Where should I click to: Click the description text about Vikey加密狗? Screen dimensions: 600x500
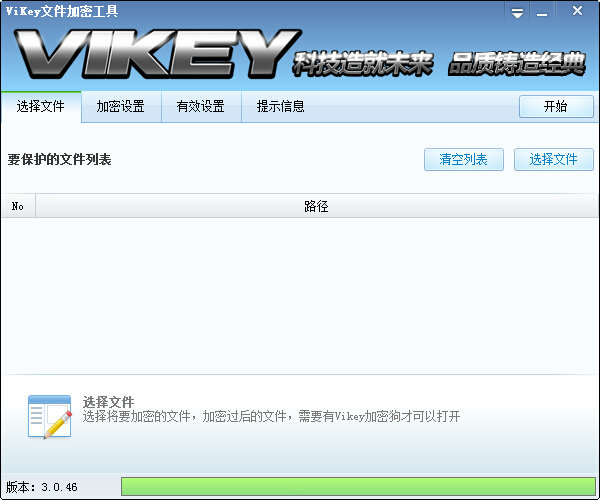coord(271,416)
